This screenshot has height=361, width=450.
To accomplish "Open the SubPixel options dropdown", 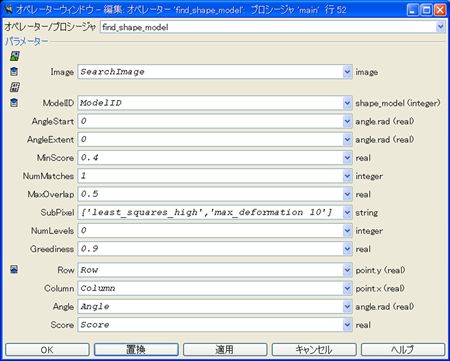I will (347, 212).
